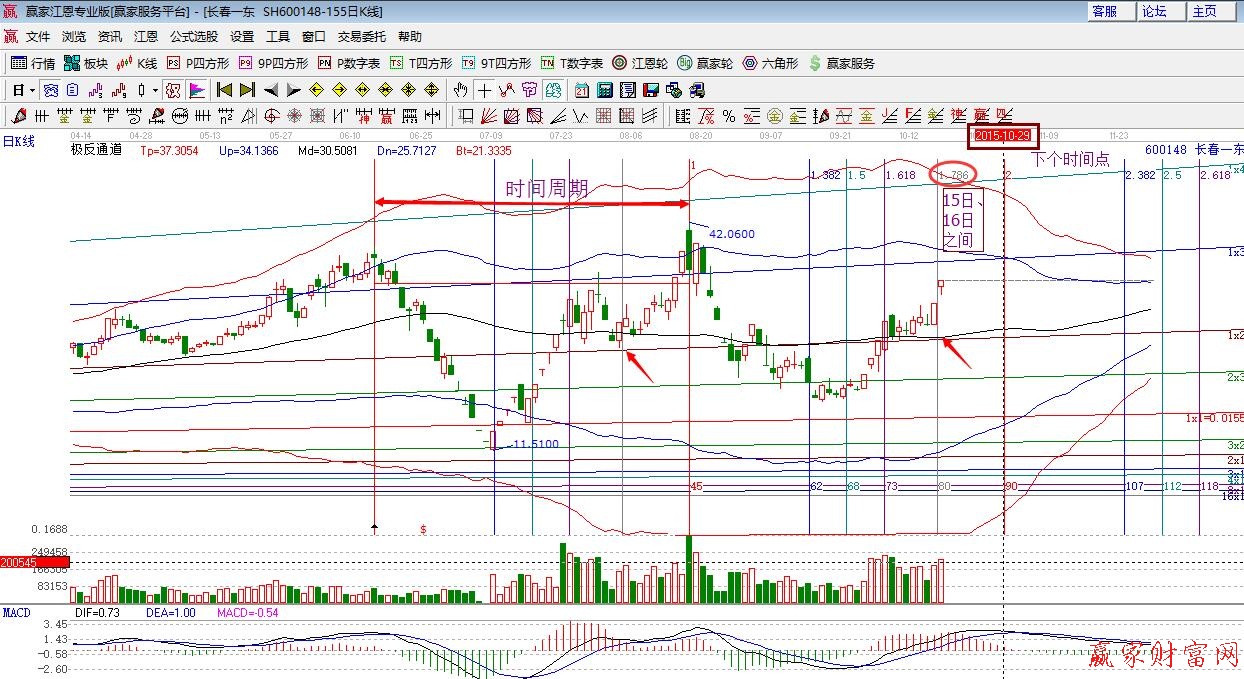Viewport: 1244px width, 679px height.
Task: Expand the candlestick style dropdown arrow
Action: pyautogui.click(x=155, y=90)
